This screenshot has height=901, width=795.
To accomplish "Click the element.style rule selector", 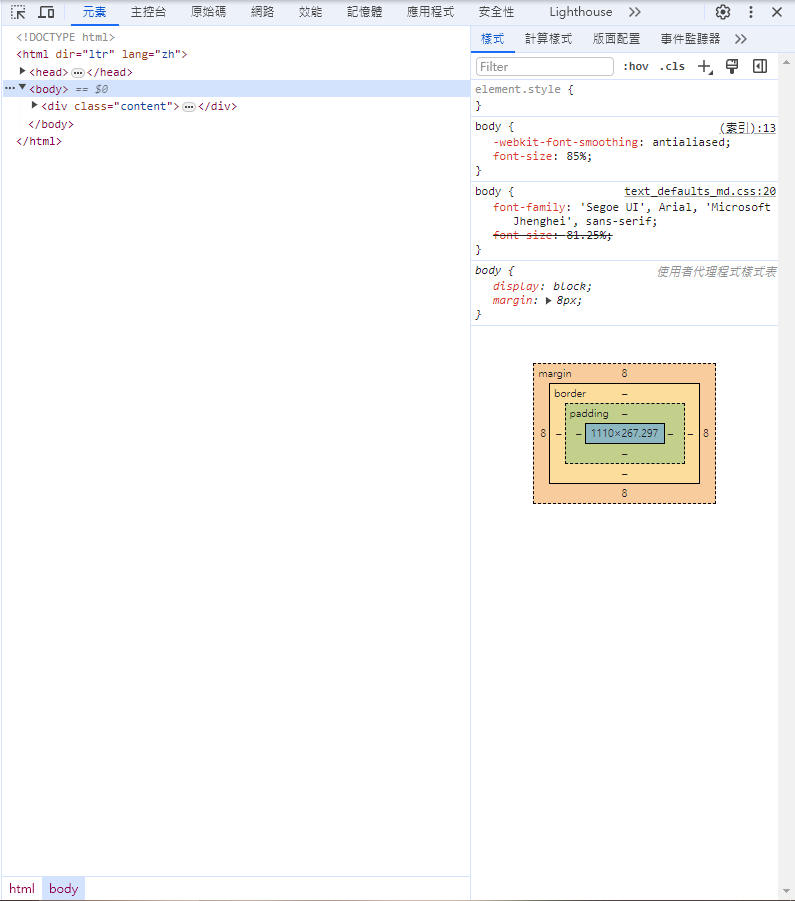I will point(518,89).
